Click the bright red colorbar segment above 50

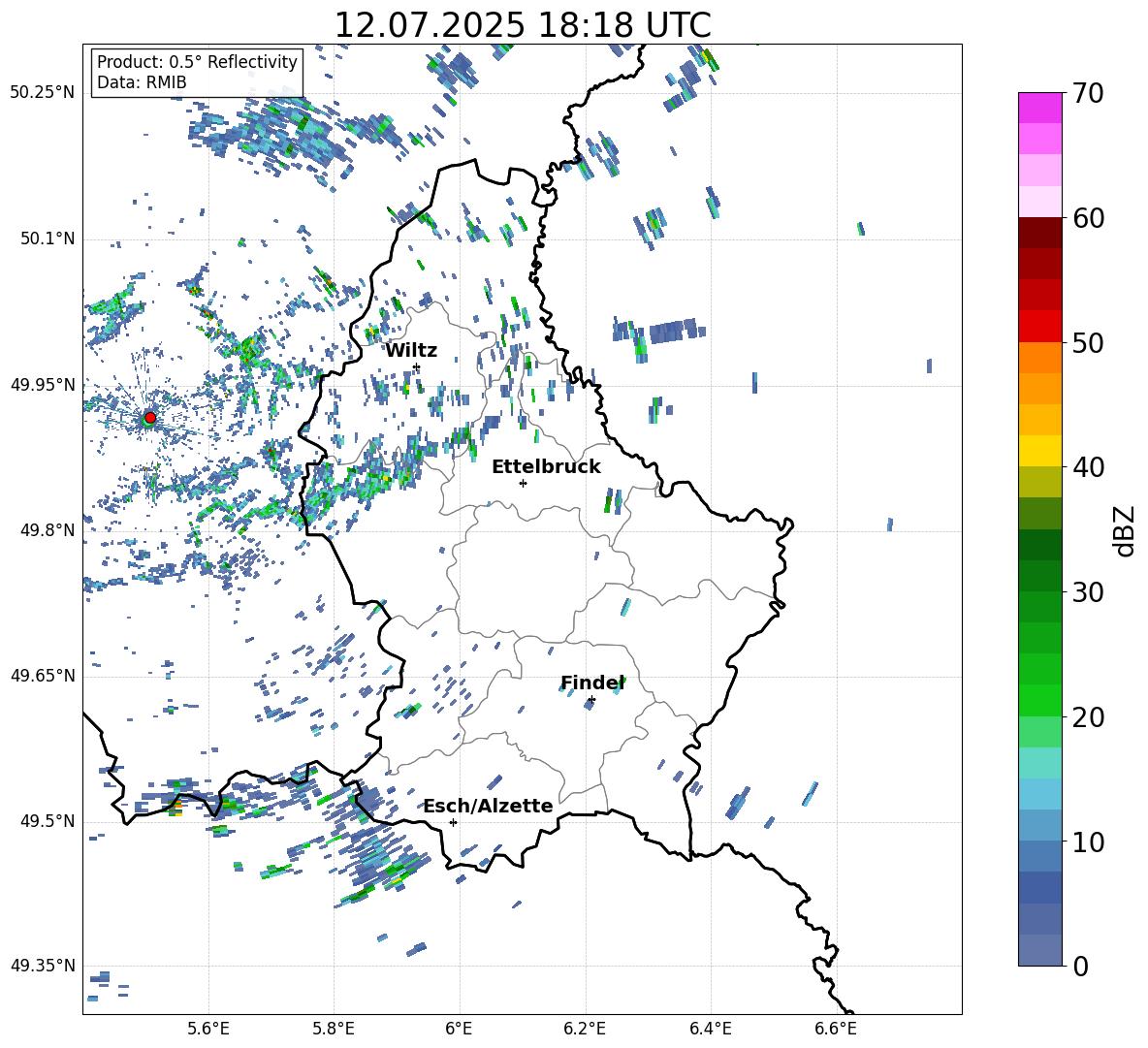tap(1040, 327)
